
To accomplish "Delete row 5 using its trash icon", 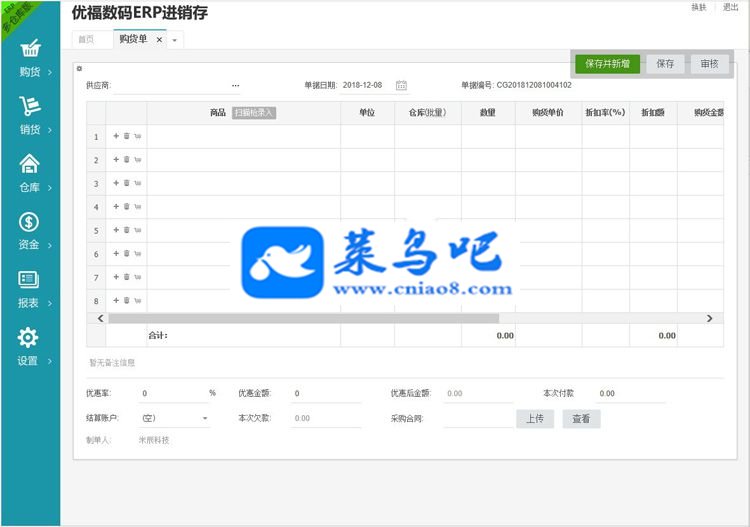I will coord(127,230).
